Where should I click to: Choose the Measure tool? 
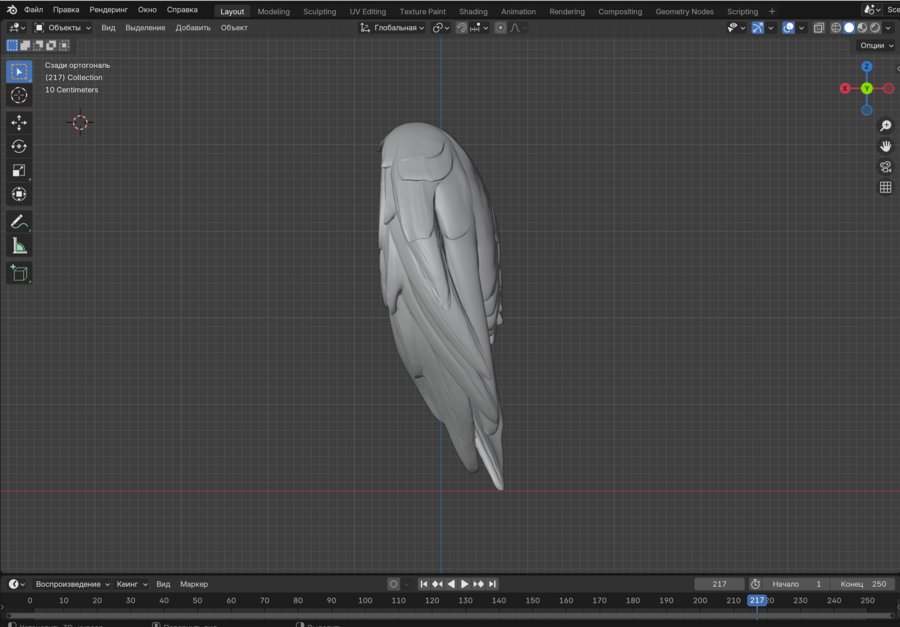(19, 246)
